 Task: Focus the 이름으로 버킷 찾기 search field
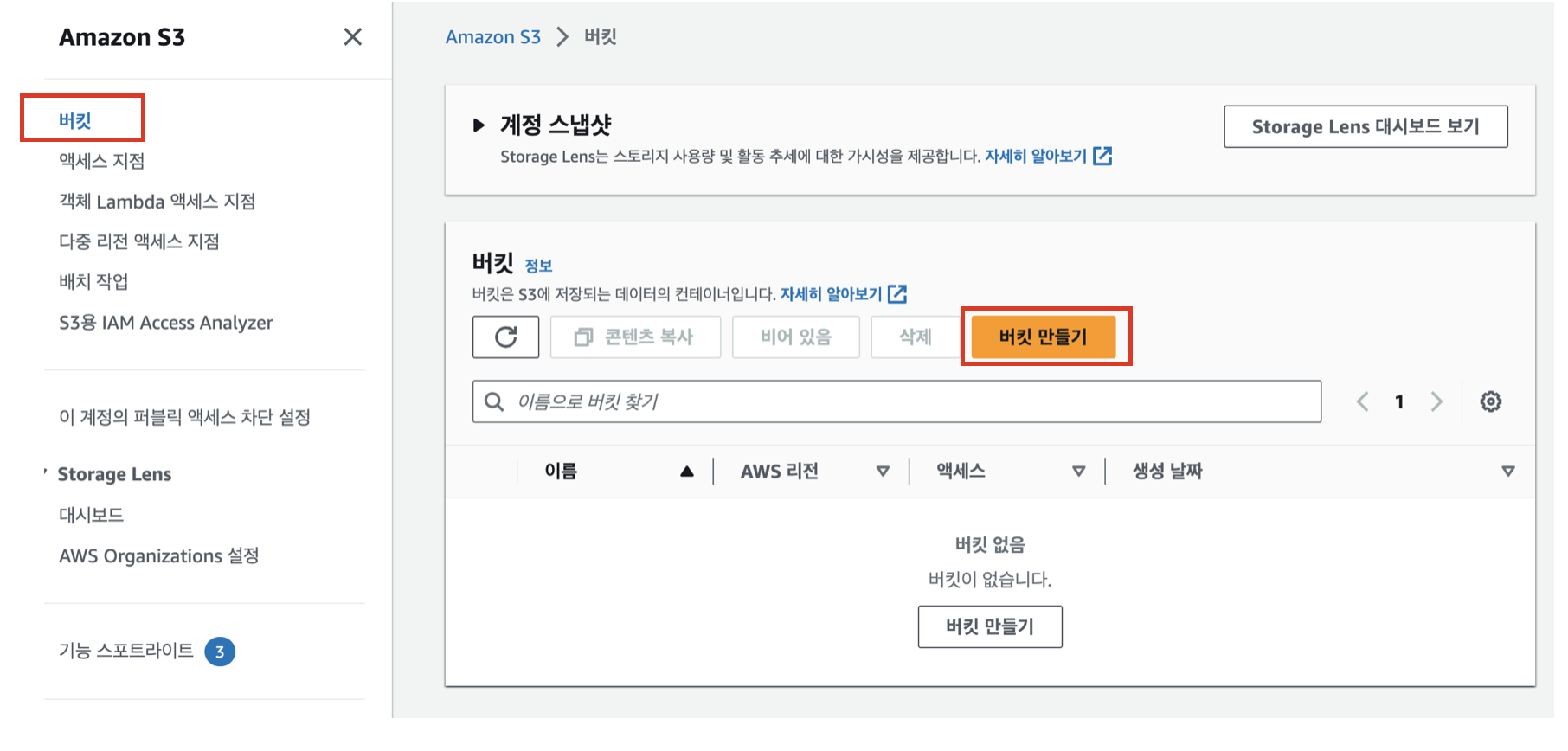click(x=896, y=401)
